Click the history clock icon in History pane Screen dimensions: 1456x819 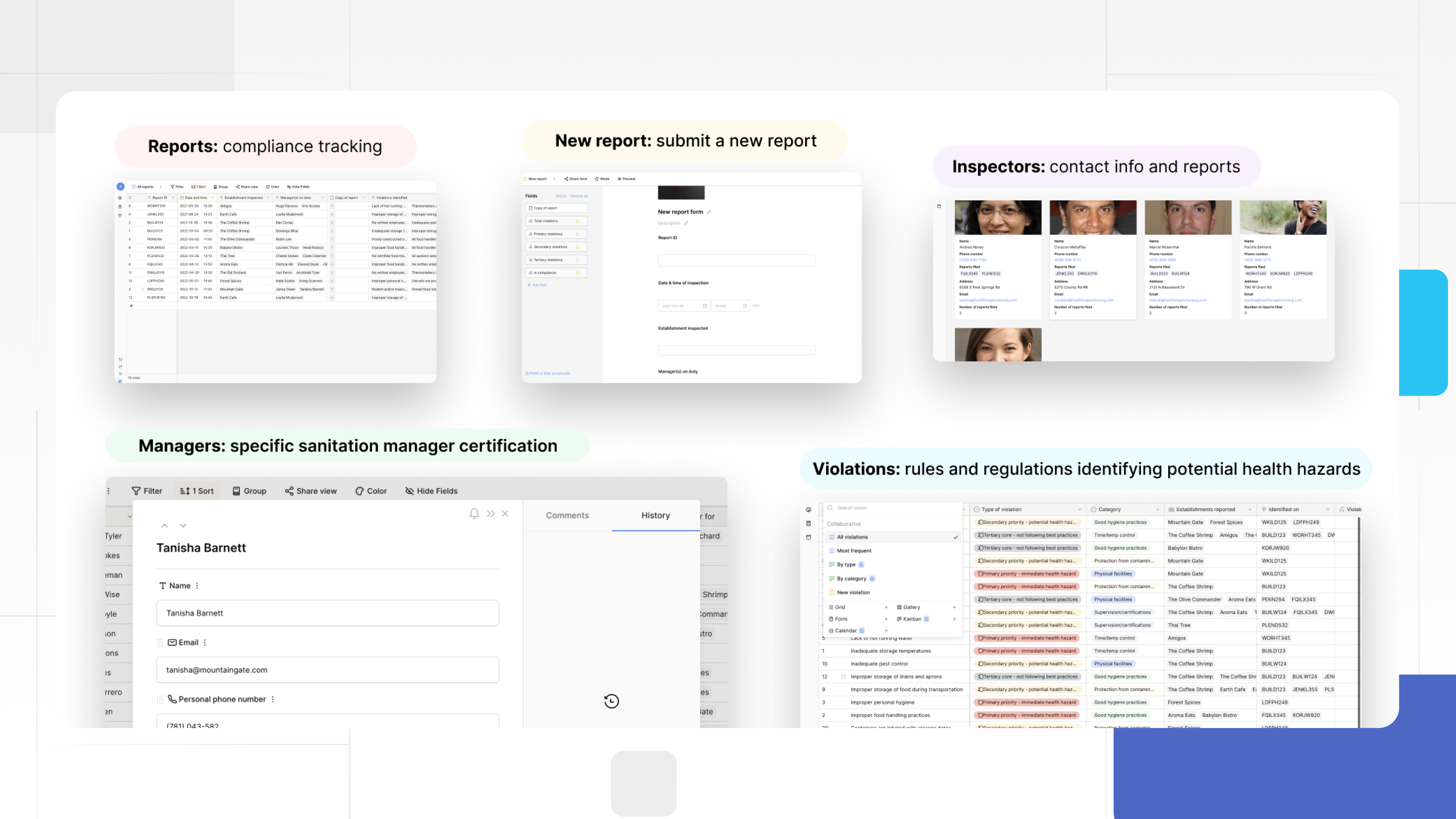click(x=612, y=701)
